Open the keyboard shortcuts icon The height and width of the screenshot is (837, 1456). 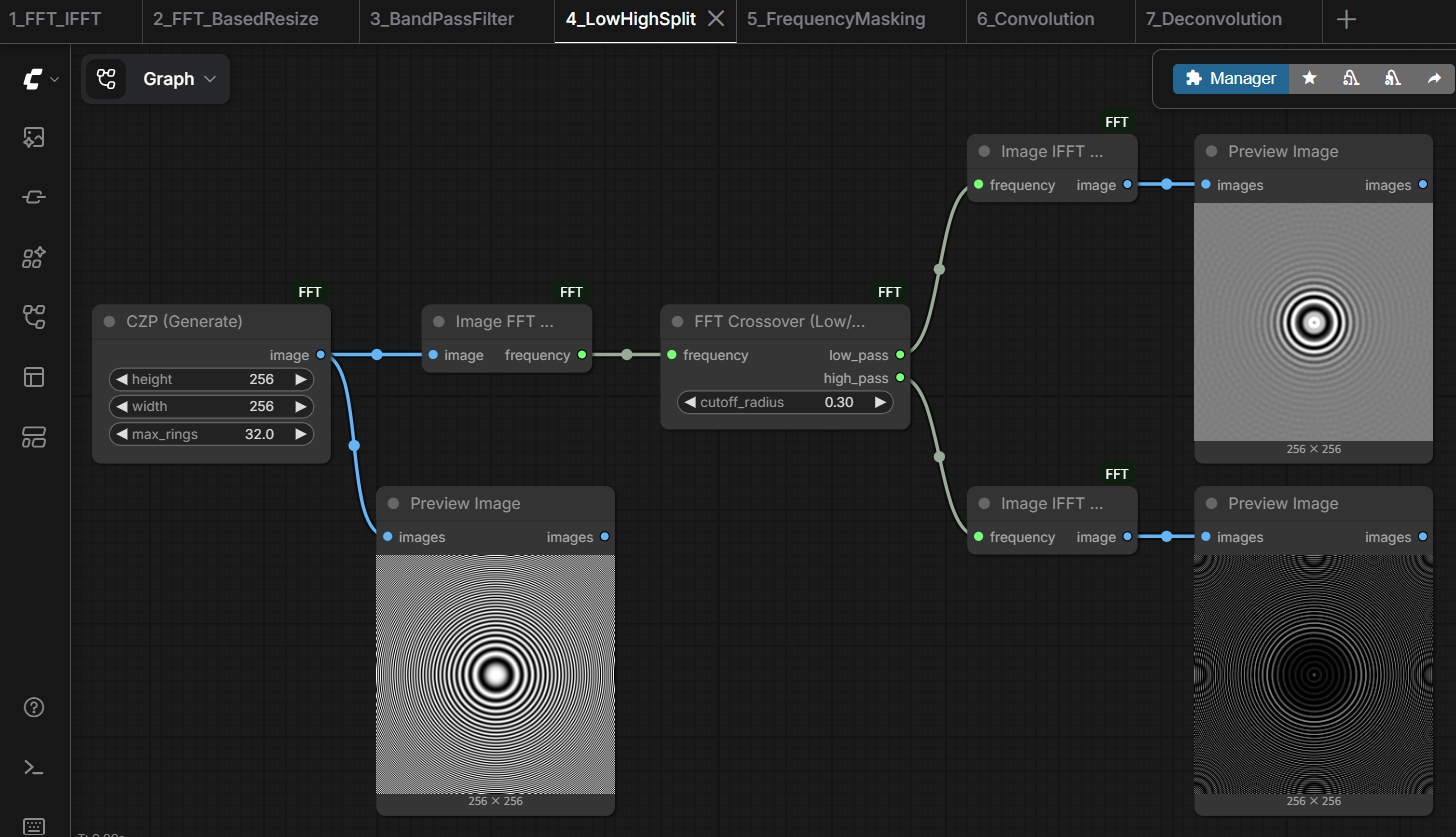tap(34, 826)
